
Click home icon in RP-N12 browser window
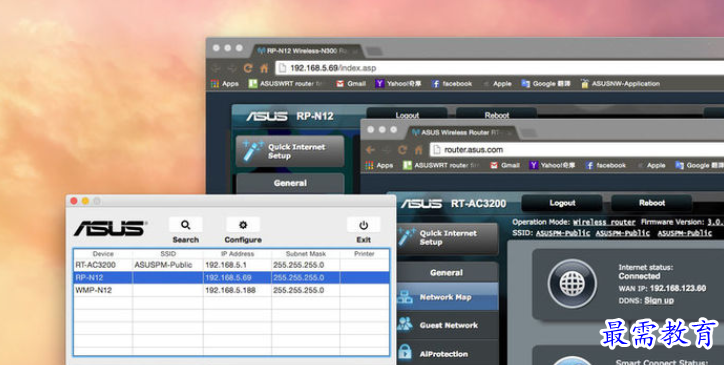[264, 68]
